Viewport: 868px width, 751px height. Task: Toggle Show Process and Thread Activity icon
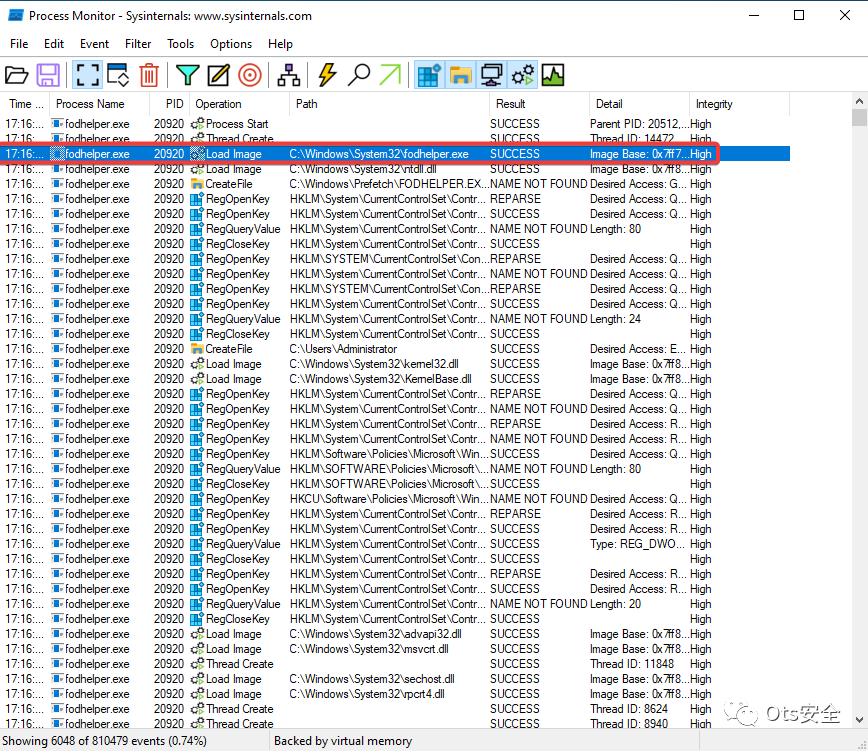523,75
